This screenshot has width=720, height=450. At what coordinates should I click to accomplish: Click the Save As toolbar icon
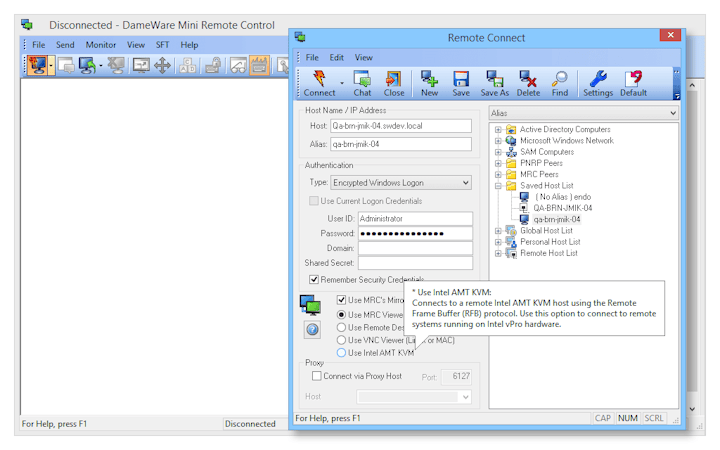pos(495,84)
